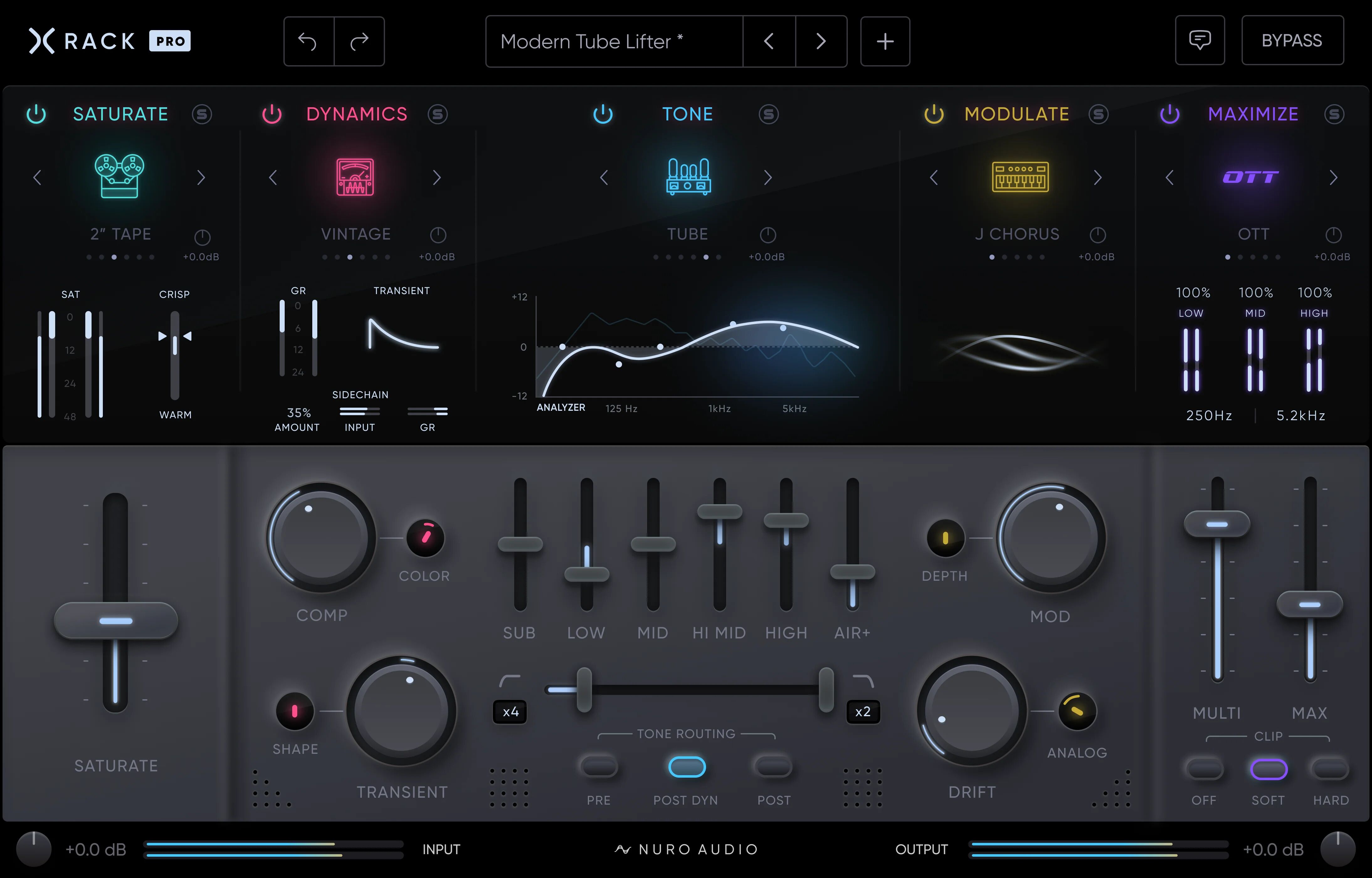Image resolution: width=1372 pixels, height=878 pixels.
Task: Click the plus button to save a preset
Action: pyautogui.click(x=885, y=41)
